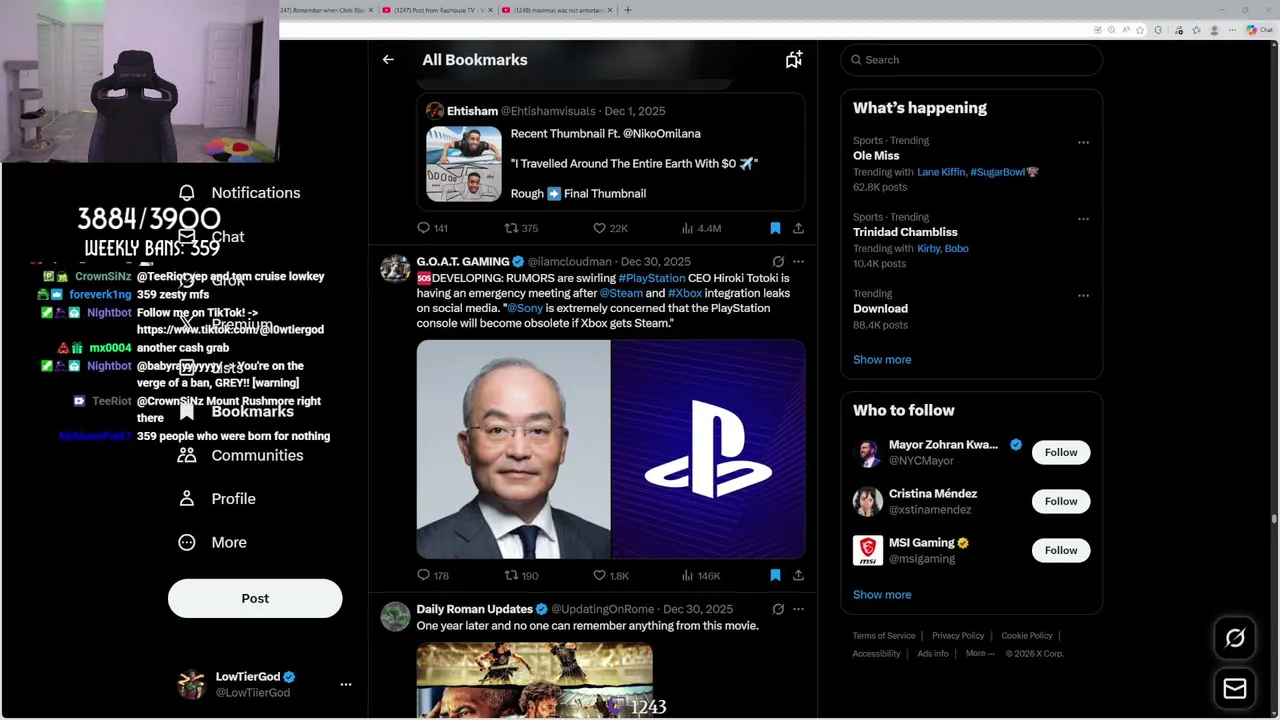The image size is (1280, 720).
Task: Follow Mayor Zohran Kwa...
Action: pos(1061,452)
